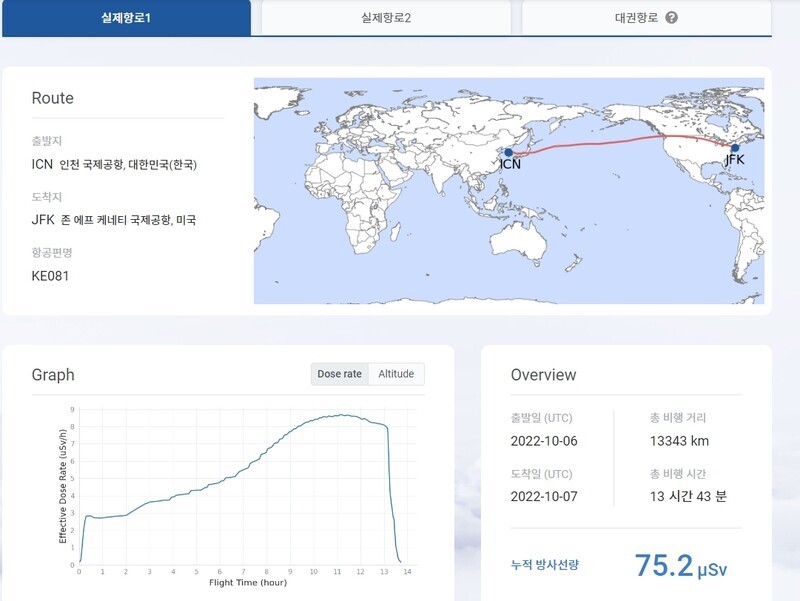Click cumulative dose value 75.2 μSv

tap(681, 565)
